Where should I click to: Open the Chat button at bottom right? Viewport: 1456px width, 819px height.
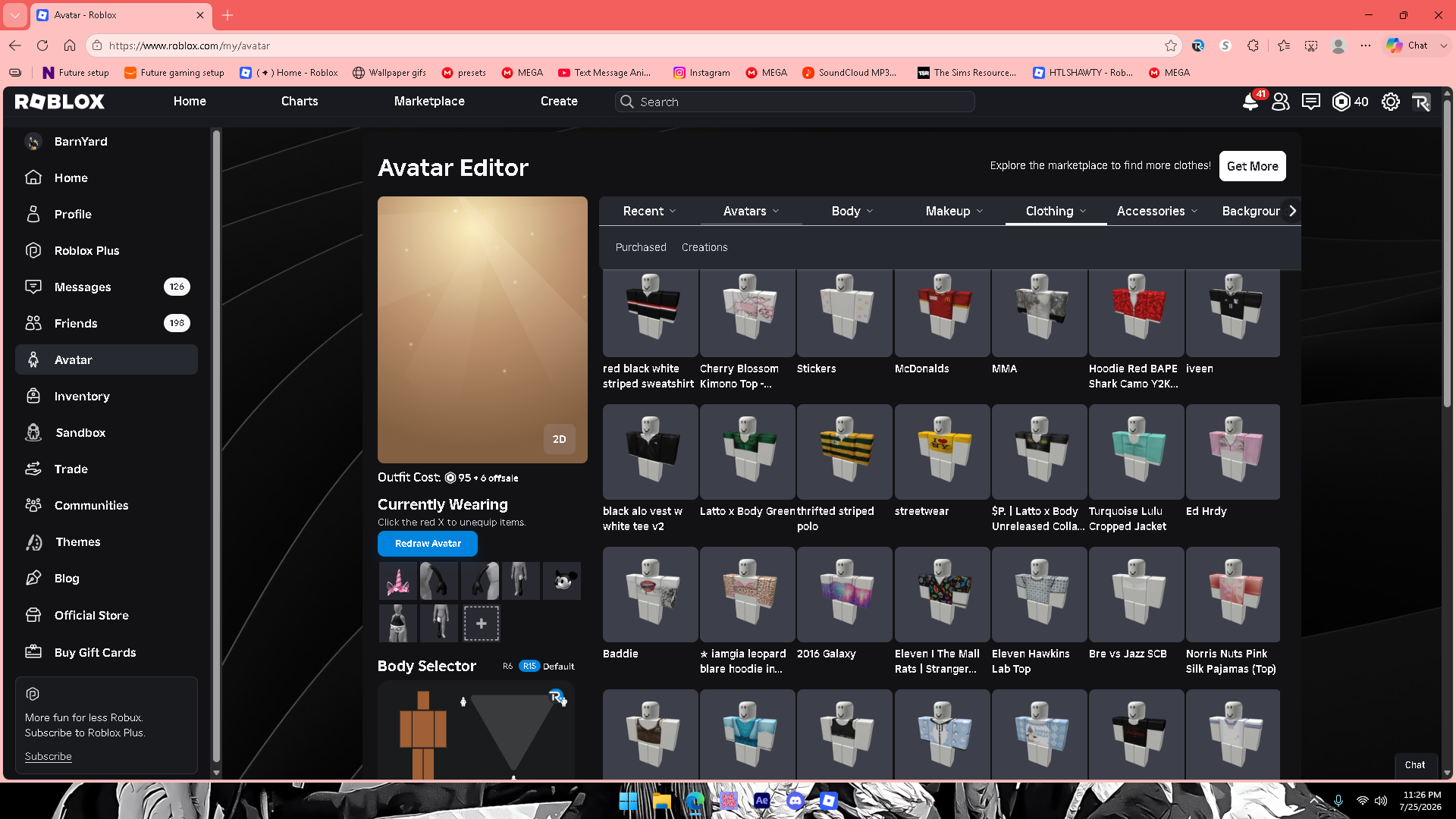tap(1415, 765)
